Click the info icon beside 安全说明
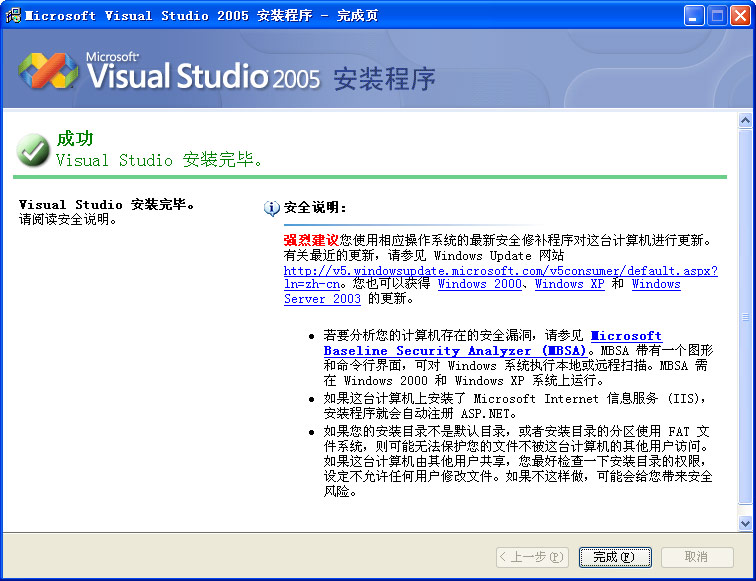 tap(271, 208)
